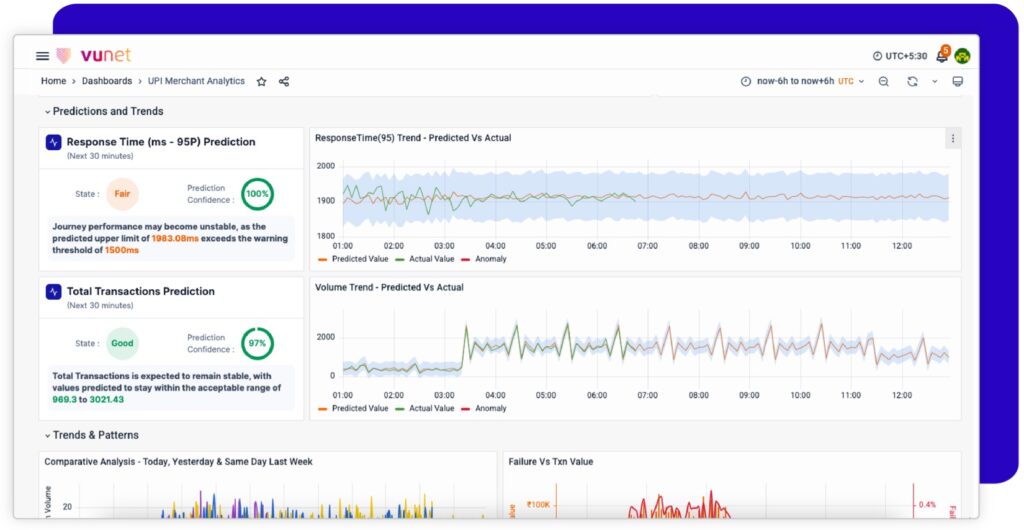Open the notifications bell
The image size is (1024, 530).
coord(941,56)
